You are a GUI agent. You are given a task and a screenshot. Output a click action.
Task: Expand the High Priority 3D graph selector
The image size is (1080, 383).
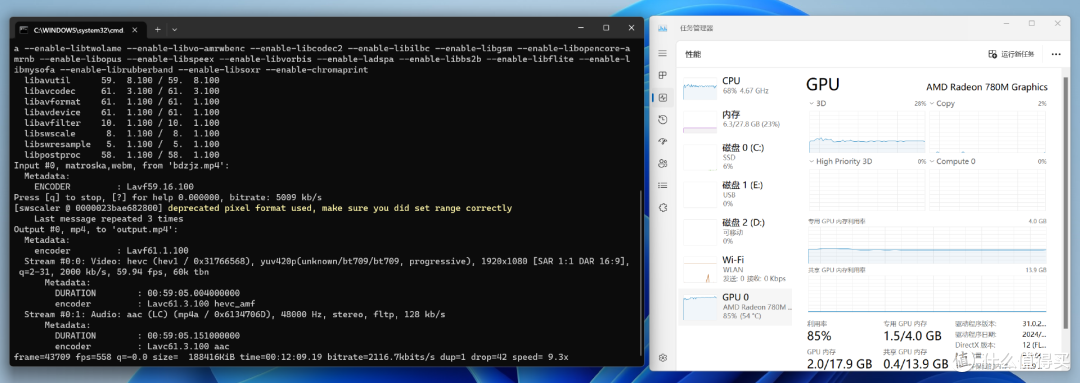812,161
